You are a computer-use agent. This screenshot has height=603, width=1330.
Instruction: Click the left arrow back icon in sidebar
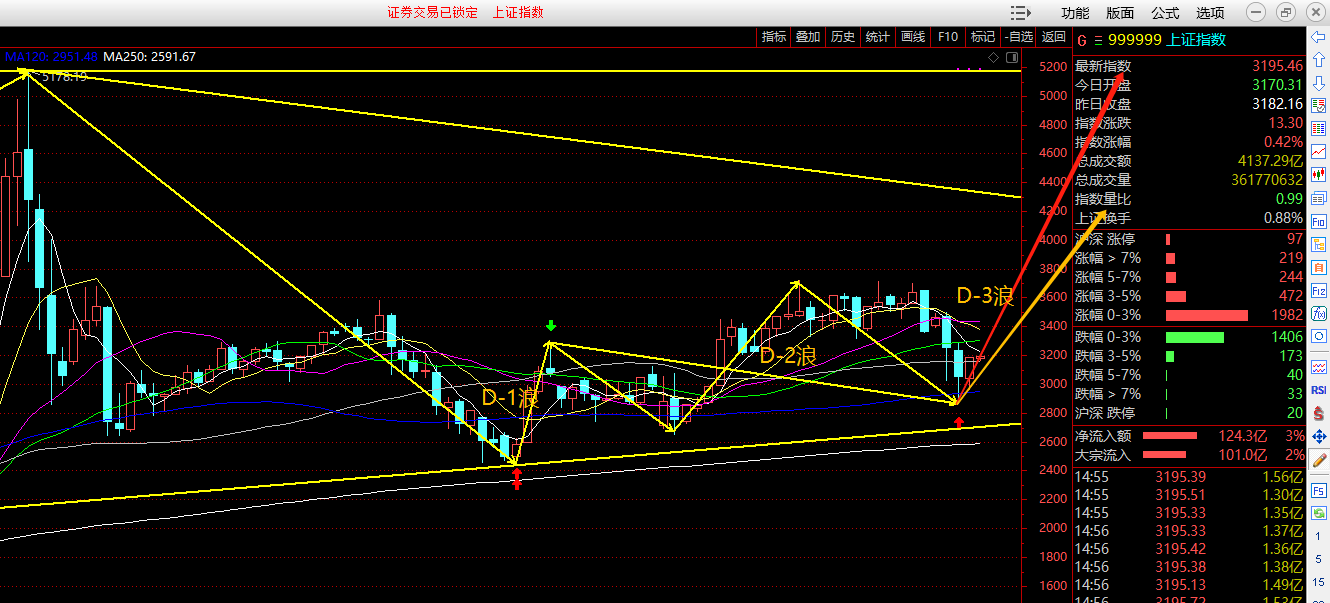1319,36
